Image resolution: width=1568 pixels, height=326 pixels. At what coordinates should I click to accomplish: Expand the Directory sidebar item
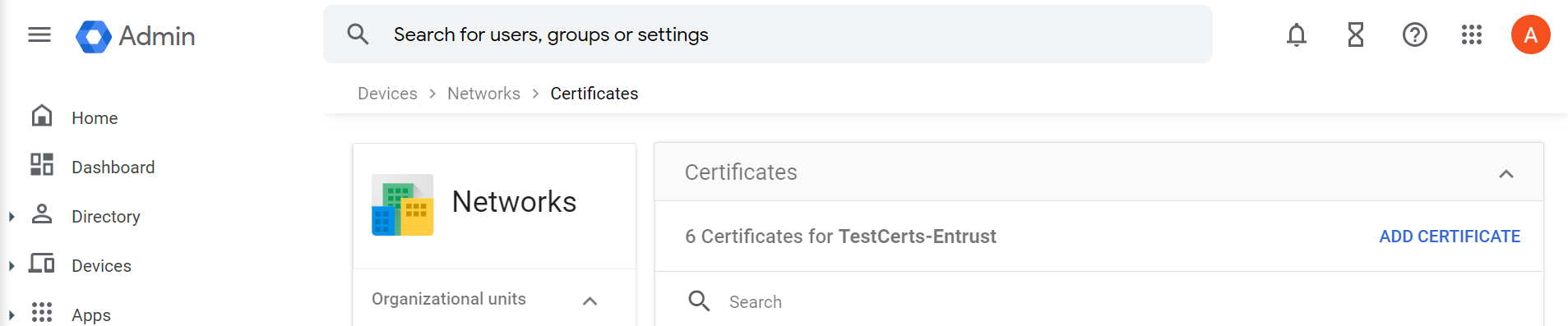click(12, 217)
